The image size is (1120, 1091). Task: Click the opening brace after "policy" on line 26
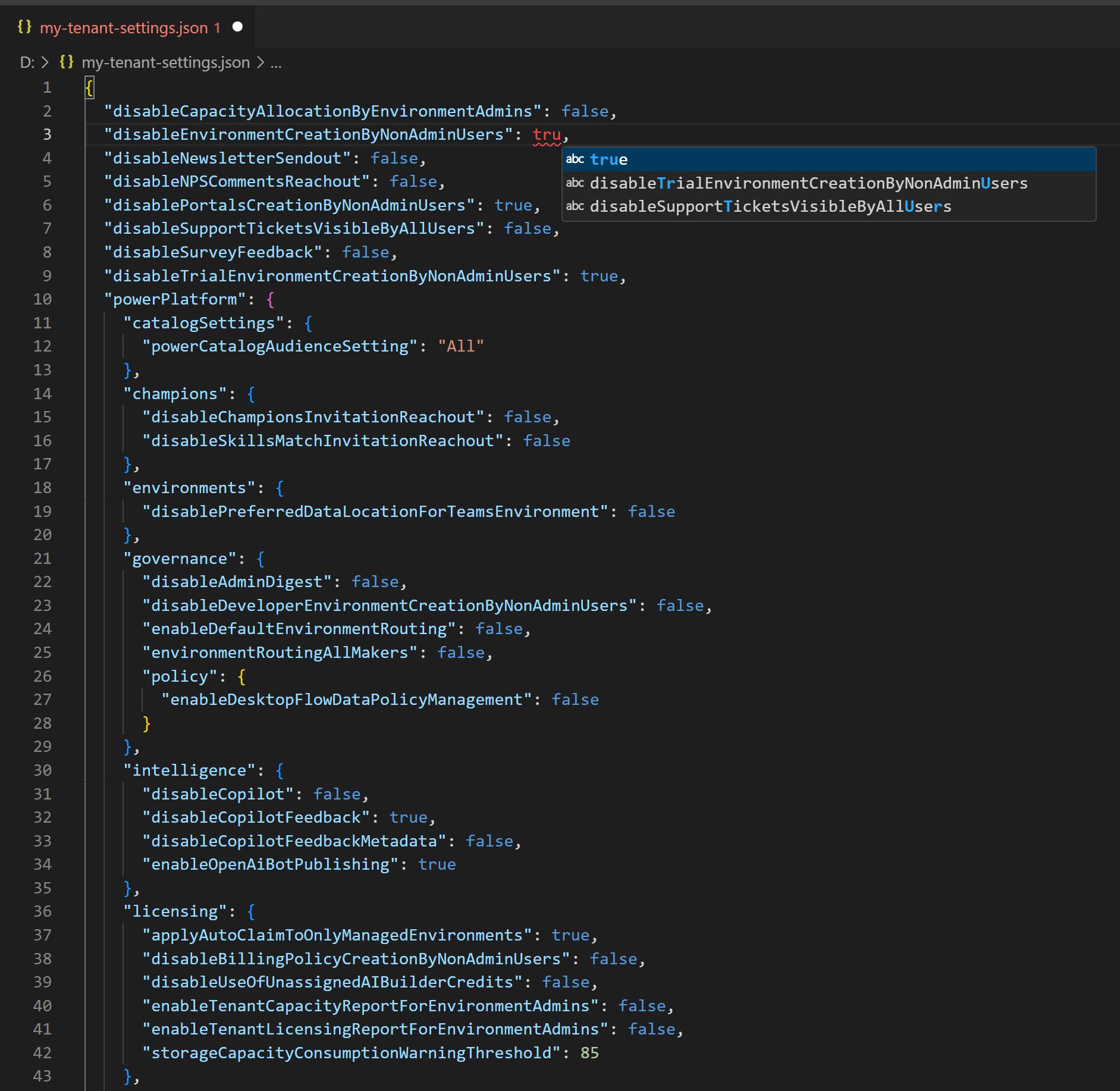241,676
